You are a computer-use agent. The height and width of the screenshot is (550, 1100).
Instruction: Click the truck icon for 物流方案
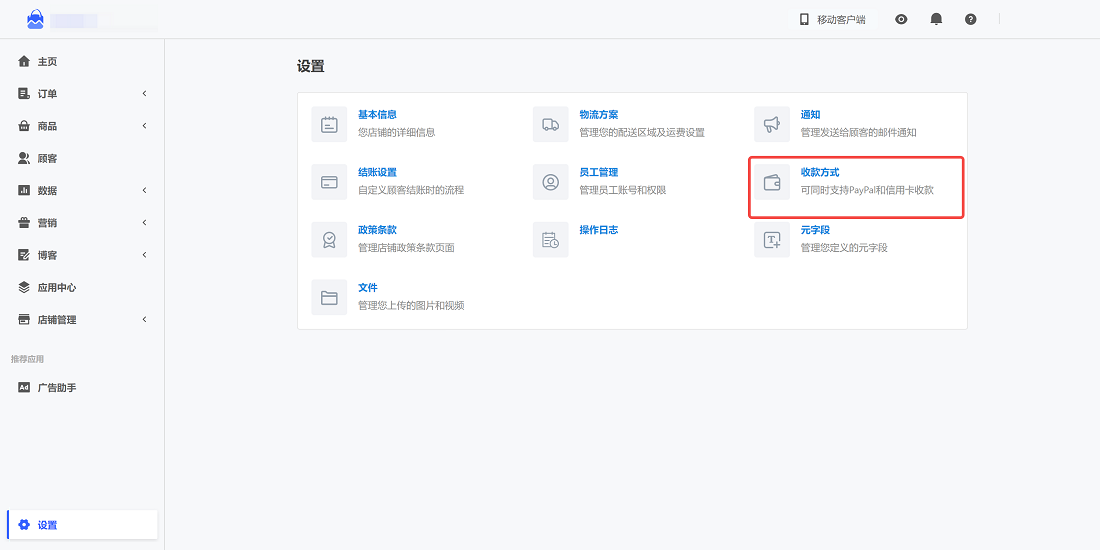pos(550,125)
